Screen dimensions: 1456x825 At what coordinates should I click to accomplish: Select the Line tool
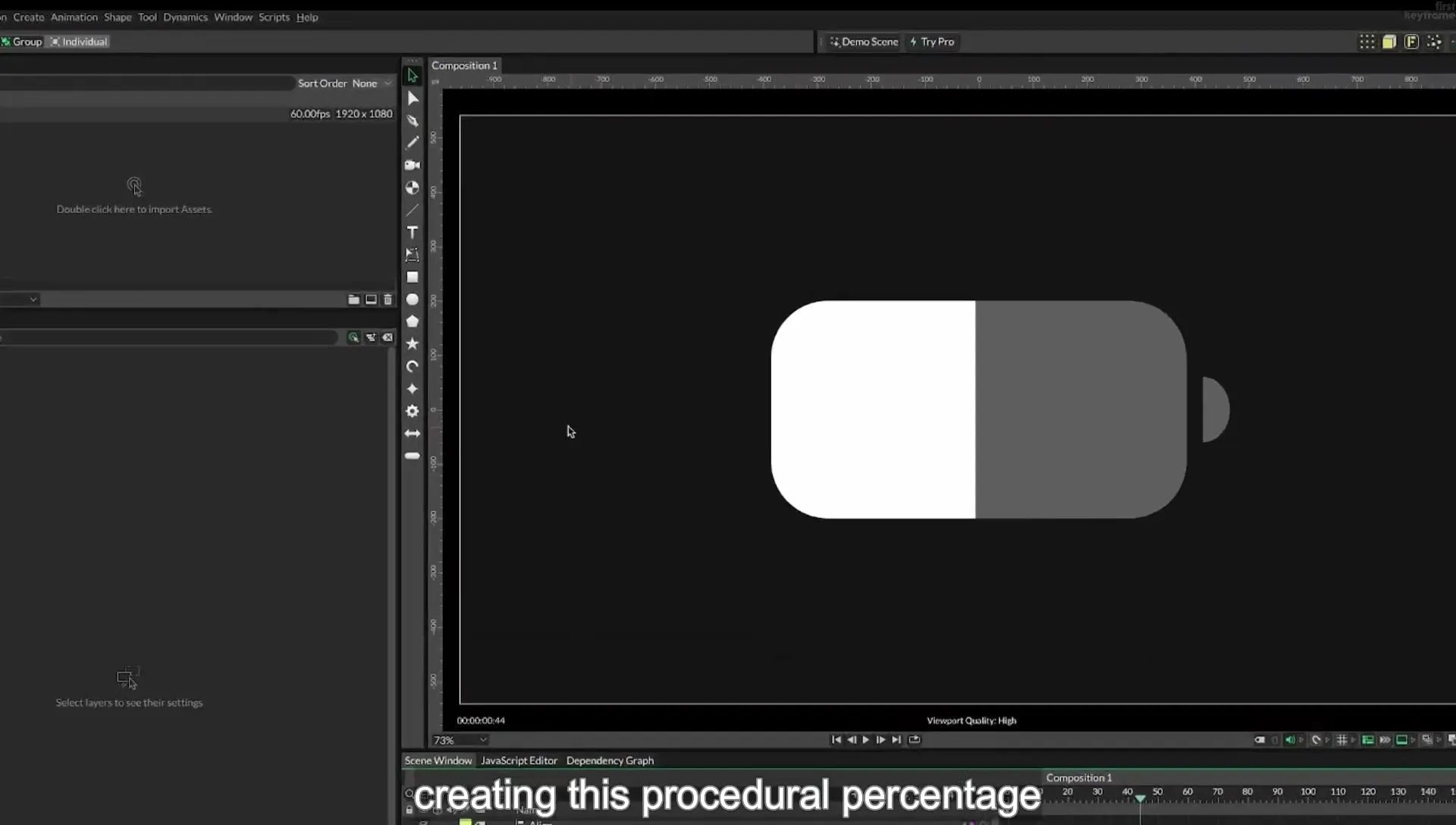tap(413, 210)
